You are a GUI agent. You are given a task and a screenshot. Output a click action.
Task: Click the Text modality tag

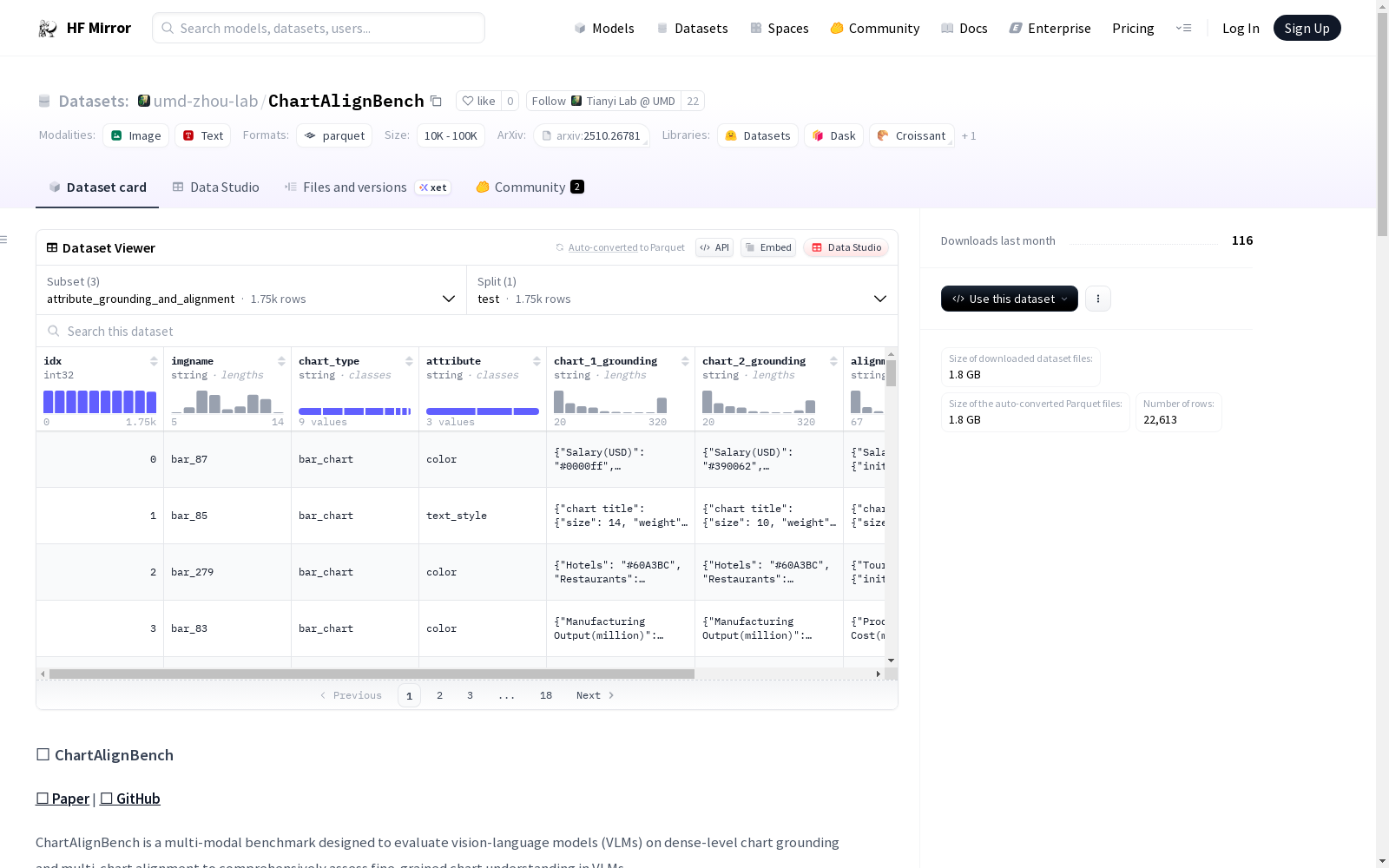203,135
